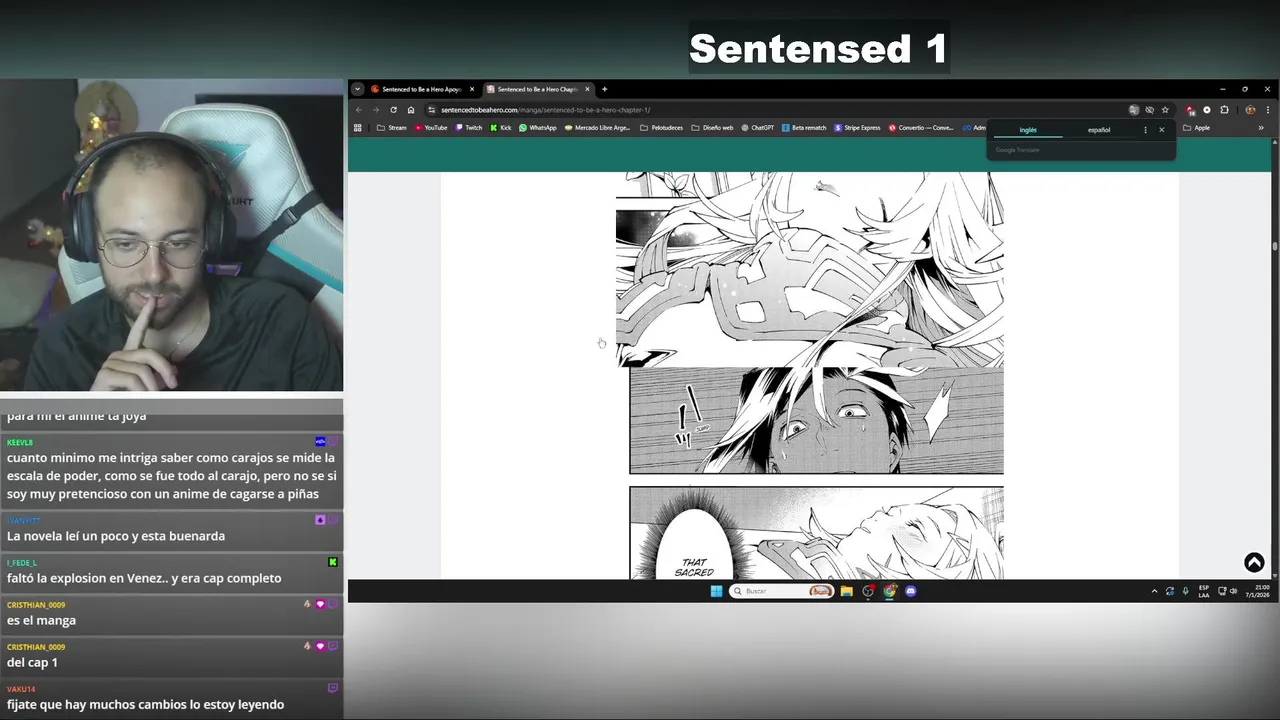The height and width of the screenshot is (720, 1280).
Task: Select inglés in the translate popup
Action: pyautogui.click(x=1028, y=130)
